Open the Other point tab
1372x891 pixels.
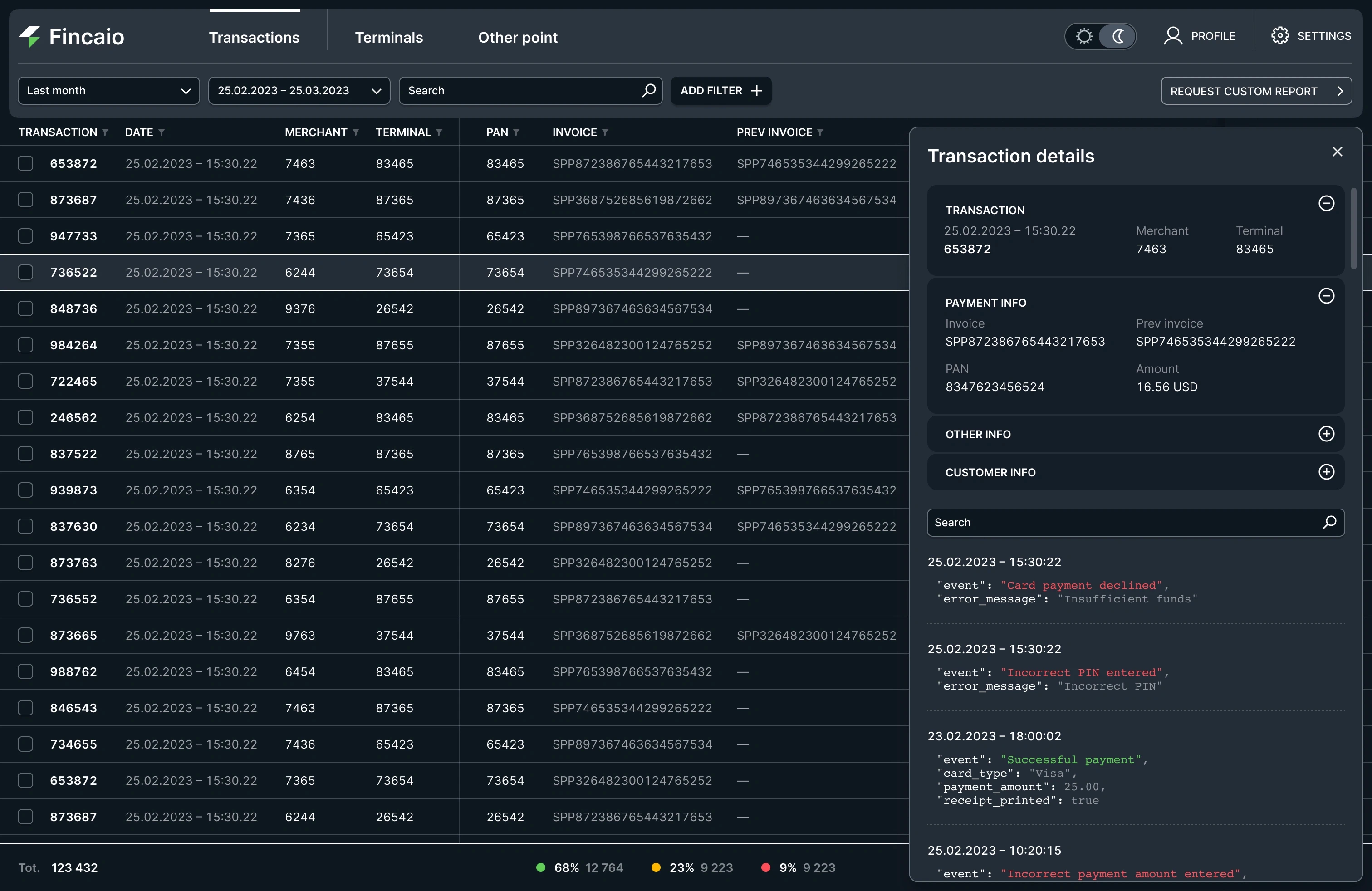(x=517, y=38)
